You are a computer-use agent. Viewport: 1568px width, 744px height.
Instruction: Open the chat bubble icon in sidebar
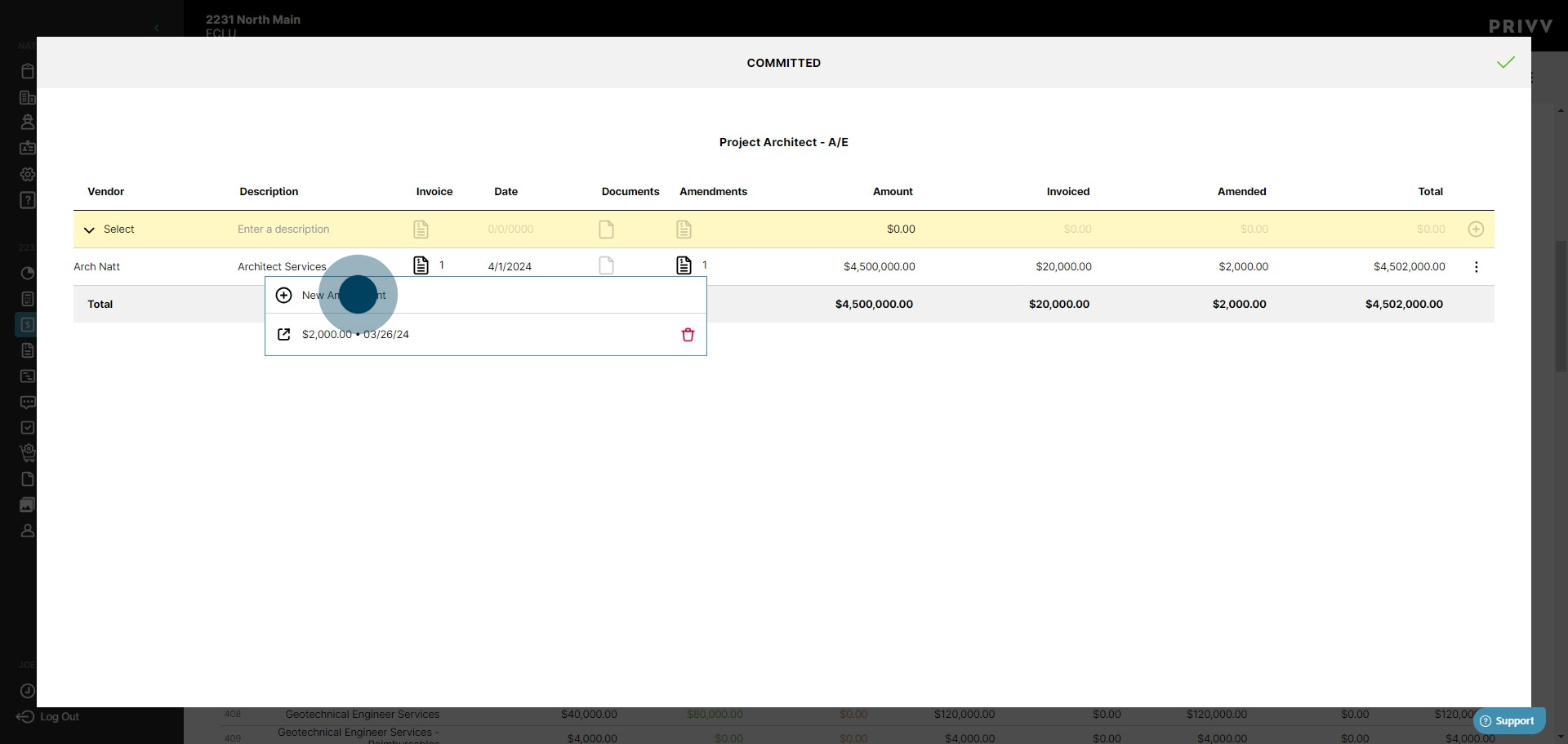click(27, 402)
